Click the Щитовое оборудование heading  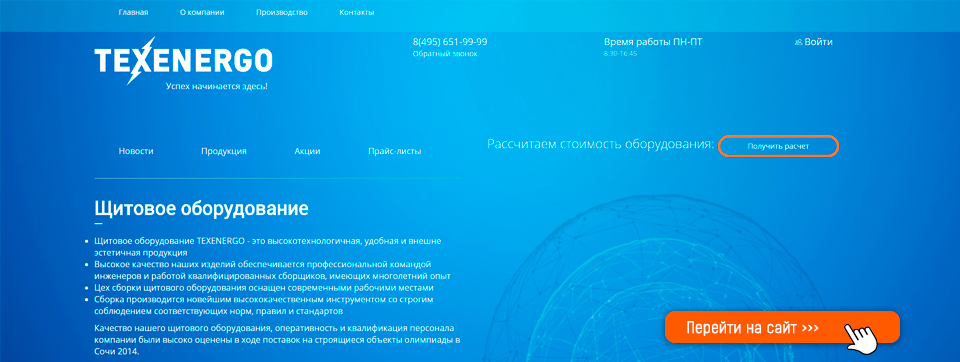click(x=201, y=208)
